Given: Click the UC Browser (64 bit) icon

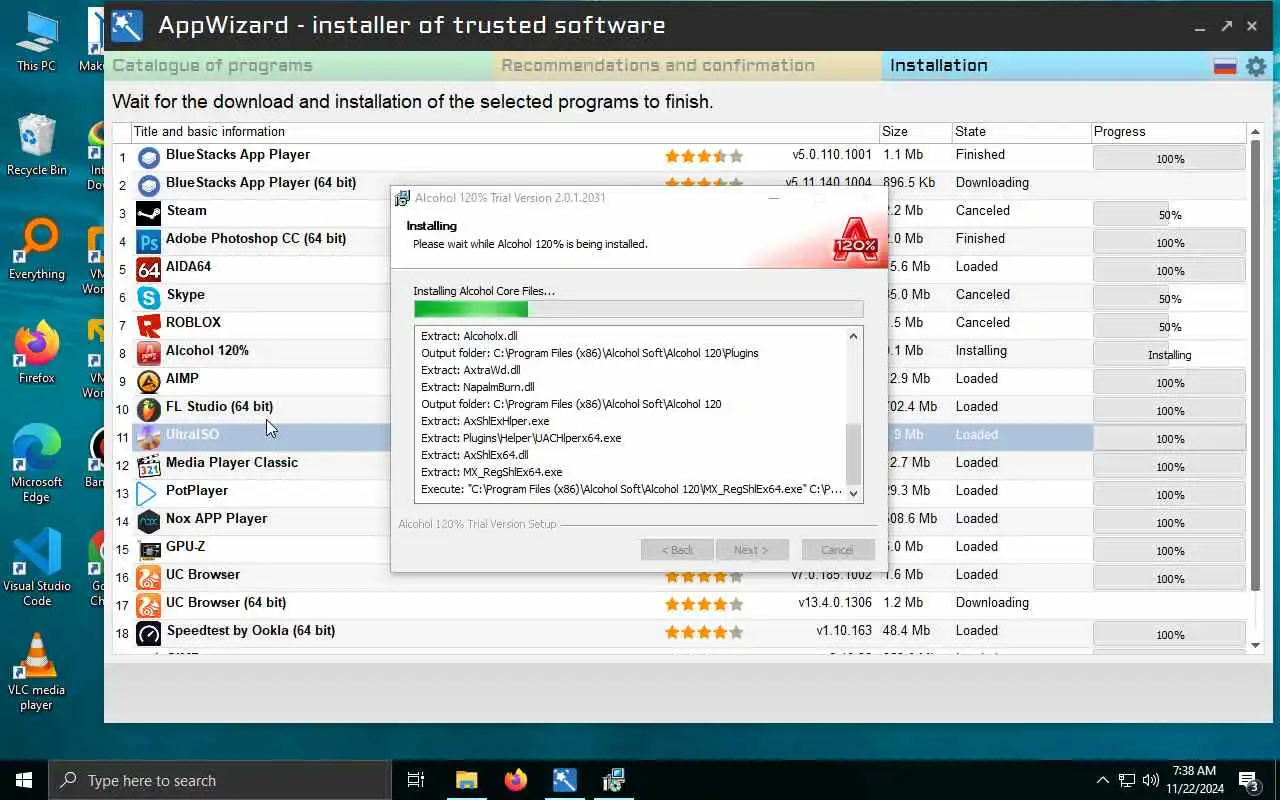Looking at the screenshot, I should click(148, 605).
